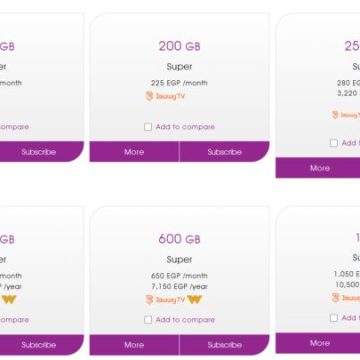Click the yellow W logo on the bottom-left card

point(8,300)
